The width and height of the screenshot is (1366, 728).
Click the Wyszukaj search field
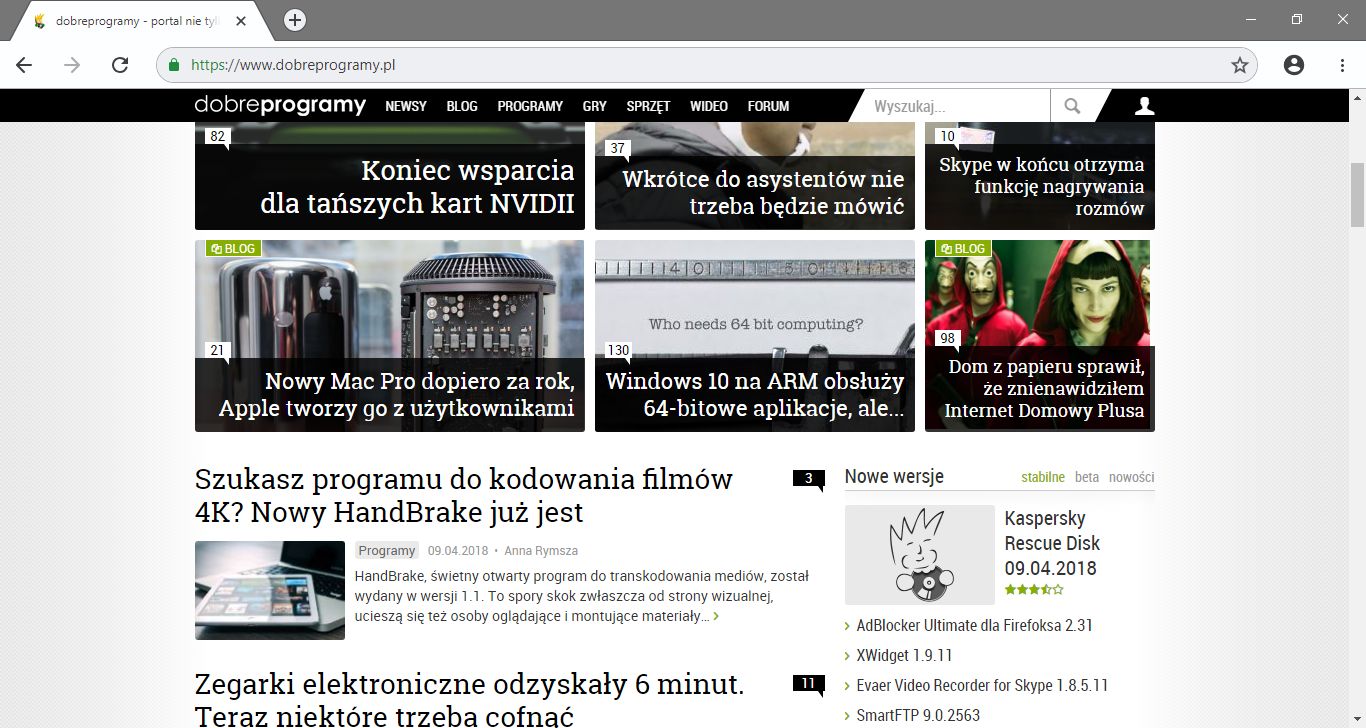click(955, 106)
